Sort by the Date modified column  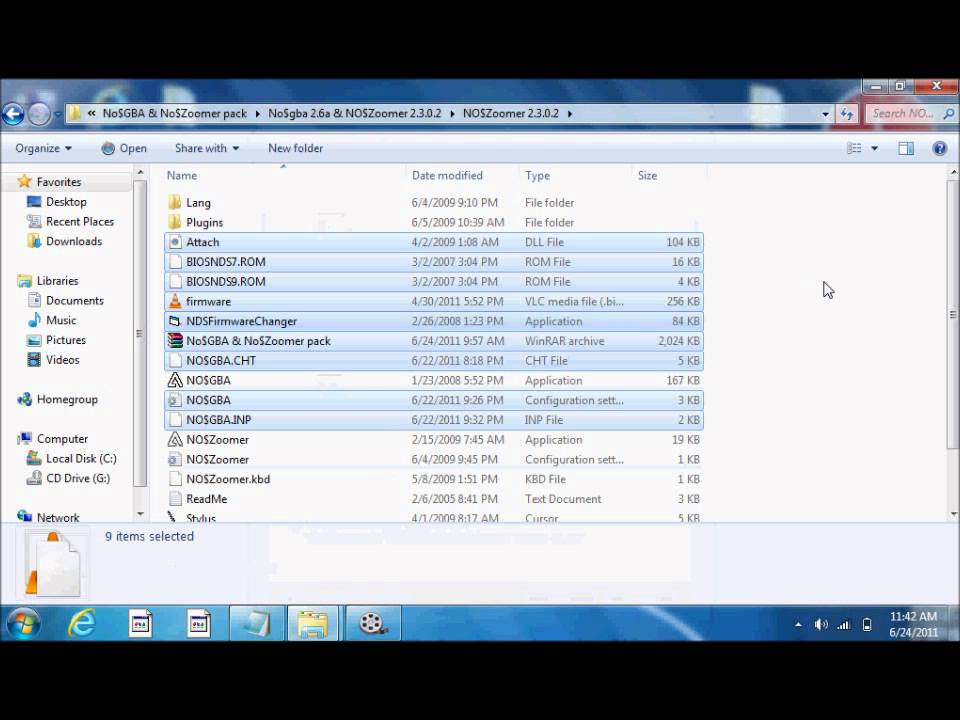(447, 176)
